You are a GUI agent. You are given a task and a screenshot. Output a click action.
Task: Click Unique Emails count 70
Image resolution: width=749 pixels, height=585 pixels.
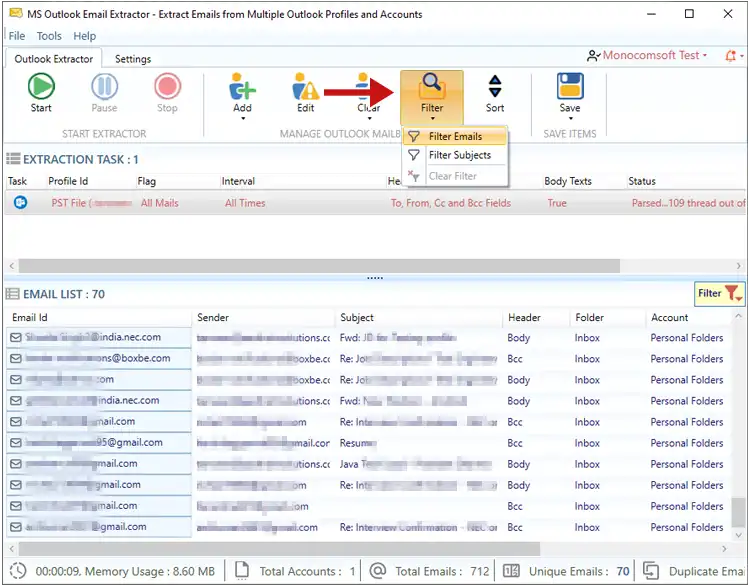tap(623, 571)
